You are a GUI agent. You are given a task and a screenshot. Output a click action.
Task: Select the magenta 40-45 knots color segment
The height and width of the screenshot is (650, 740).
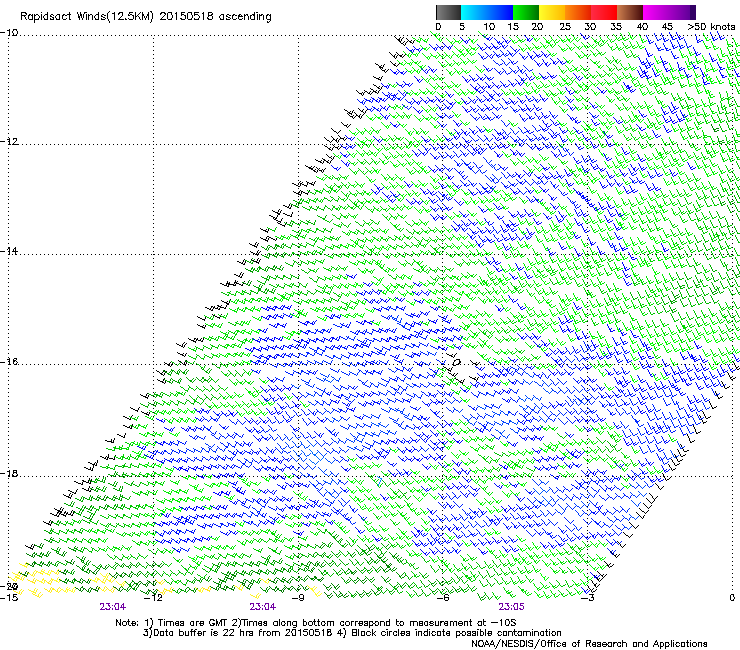(x=656, y=12)
